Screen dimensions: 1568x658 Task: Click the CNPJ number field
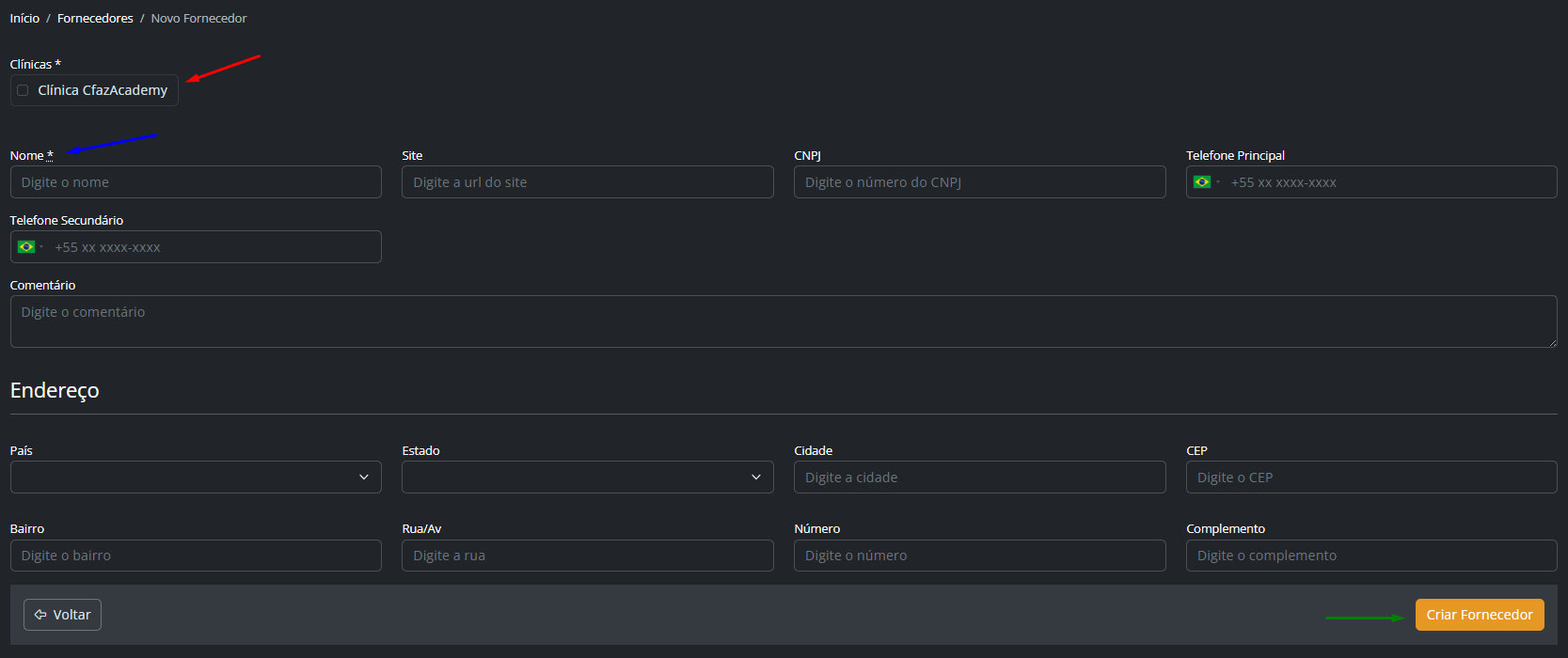tap(979, 182)
